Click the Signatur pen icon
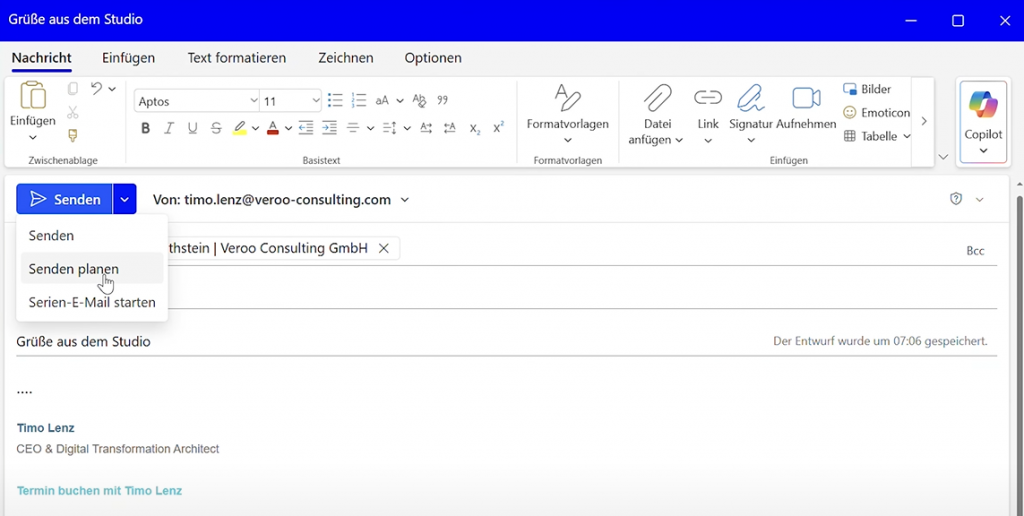1024x516 pixels. click(x=751, y=98)
